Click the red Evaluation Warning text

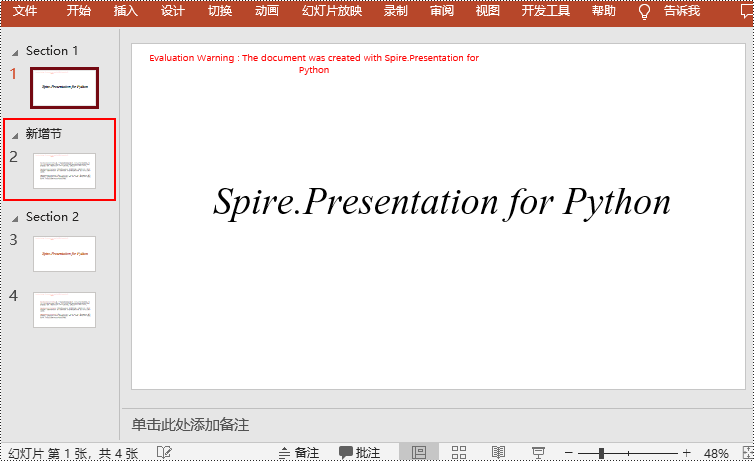tap(314, 63)
